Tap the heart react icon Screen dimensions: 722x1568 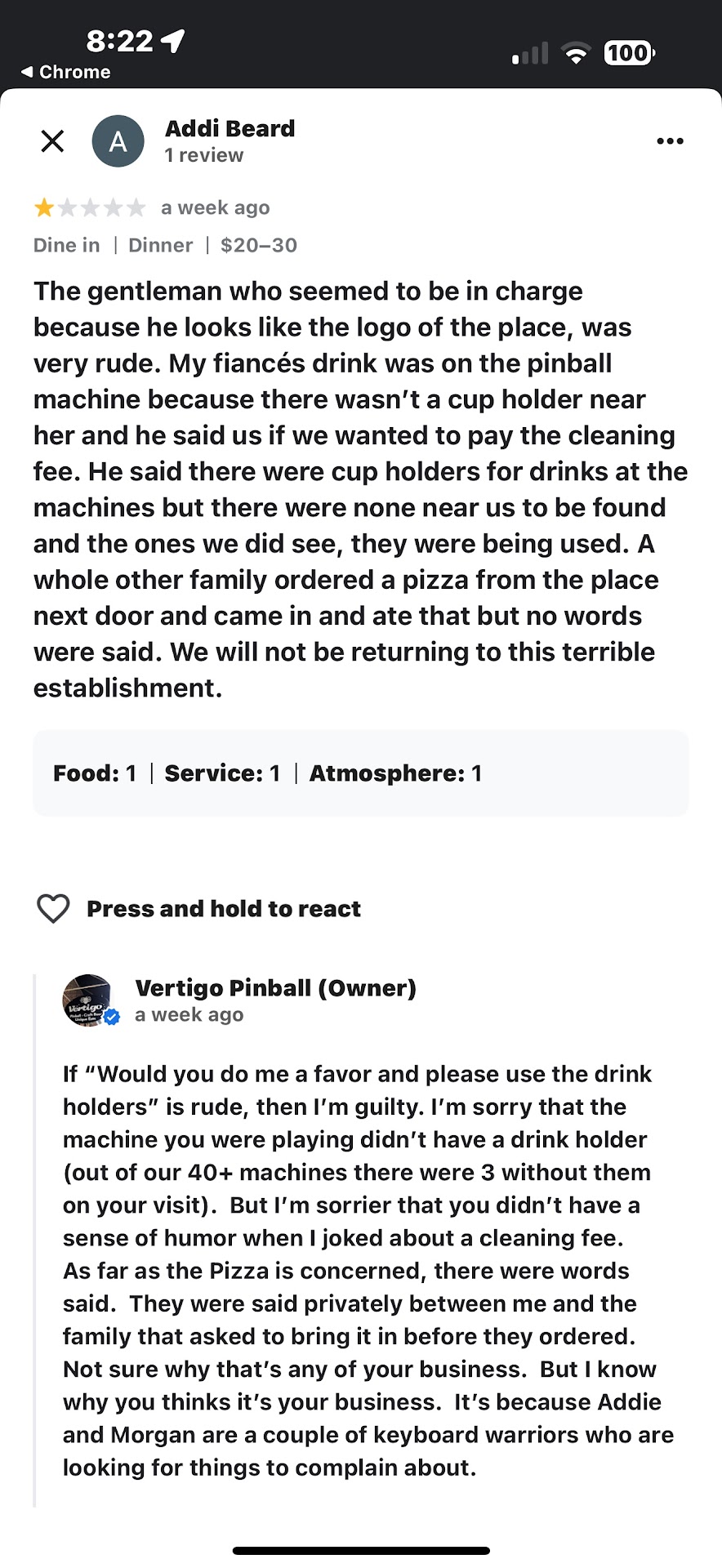click(x=53, y=909)
